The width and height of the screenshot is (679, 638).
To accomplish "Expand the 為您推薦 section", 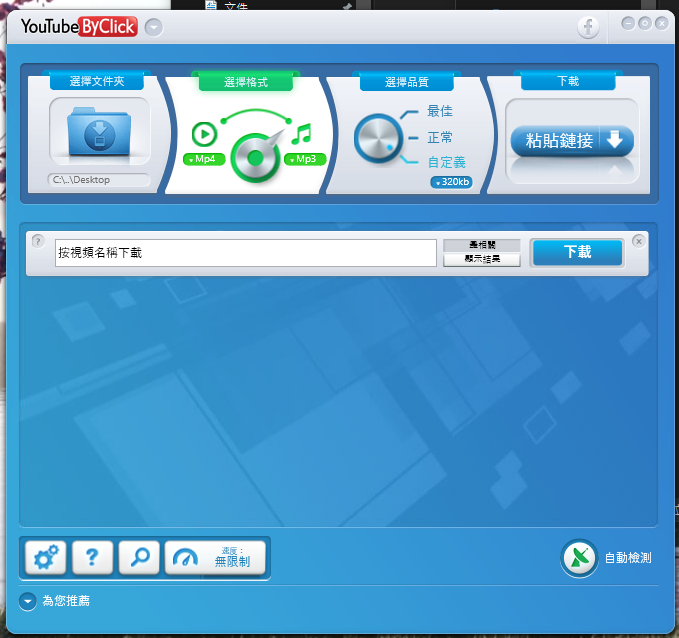I will click(28, 601).
